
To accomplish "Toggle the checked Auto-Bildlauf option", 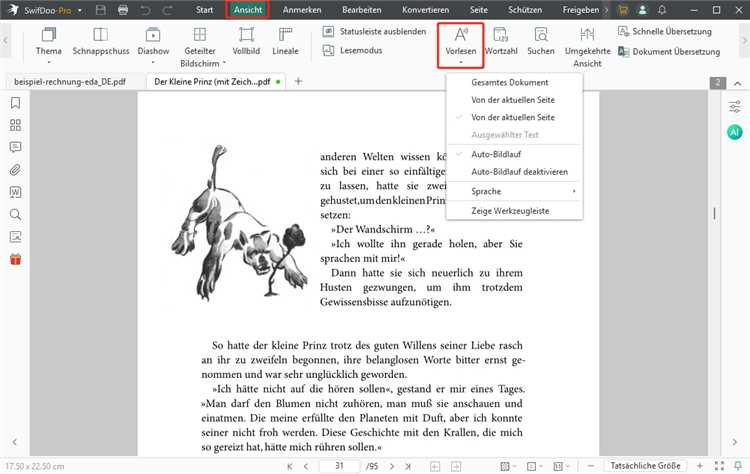I will [x=514, y=154].
